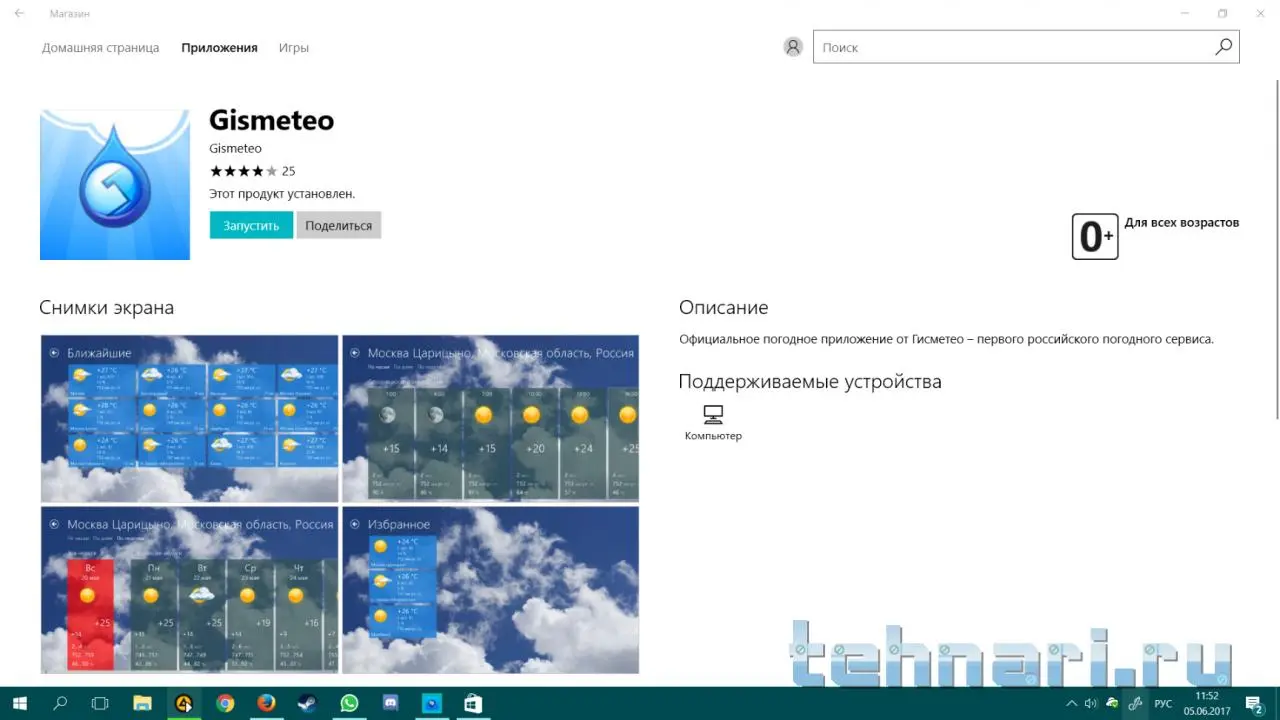Viewport: 1280px width, 720px height.
Task: Click the Снимки экрана heading
Action: (106, 308)
